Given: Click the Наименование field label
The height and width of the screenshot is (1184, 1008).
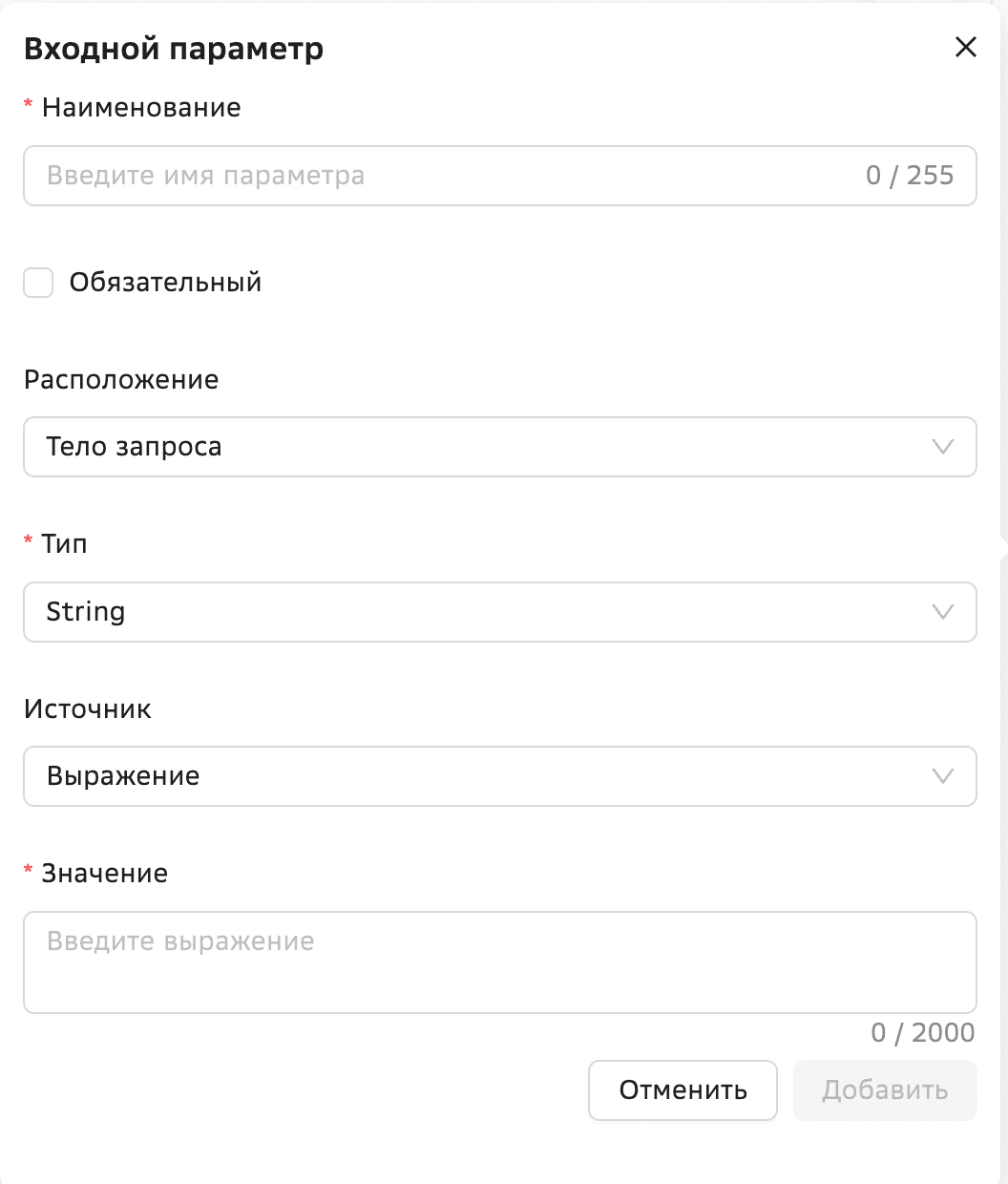Looking at the screenshot, I should (141, 108).
